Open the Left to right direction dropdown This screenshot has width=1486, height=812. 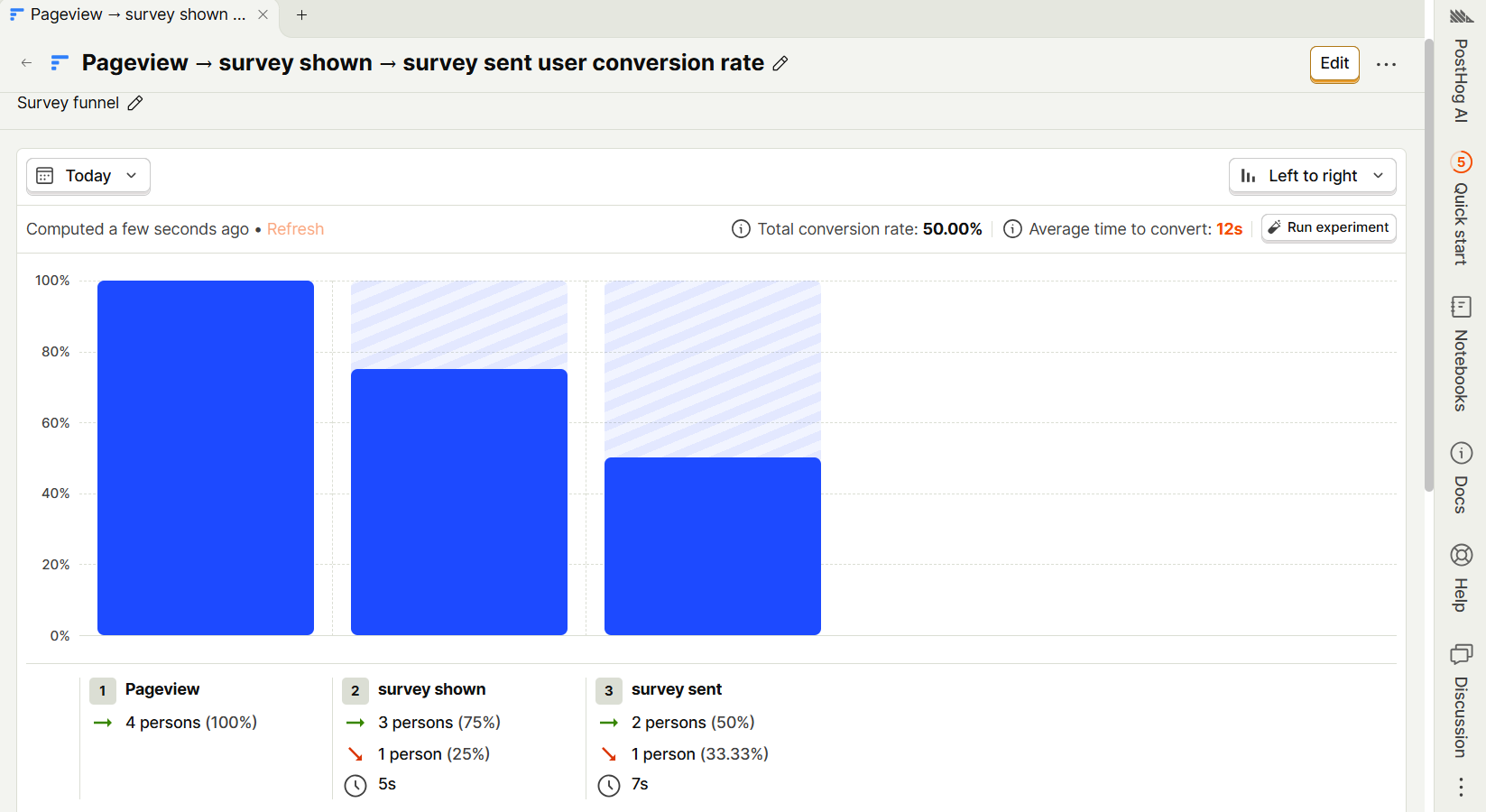pyautogui.click(x=1313, y=175)
